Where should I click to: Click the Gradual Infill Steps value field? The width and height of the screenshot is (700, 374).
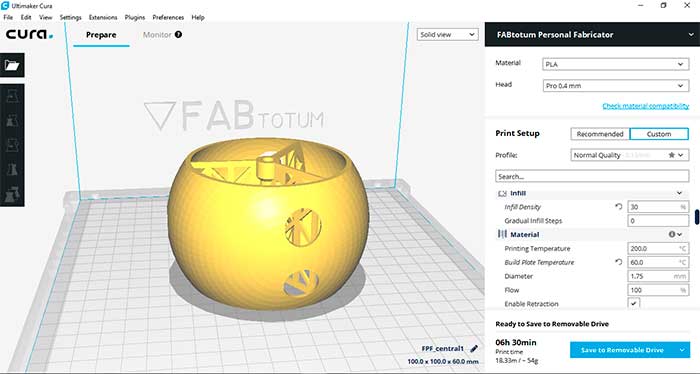658,220
